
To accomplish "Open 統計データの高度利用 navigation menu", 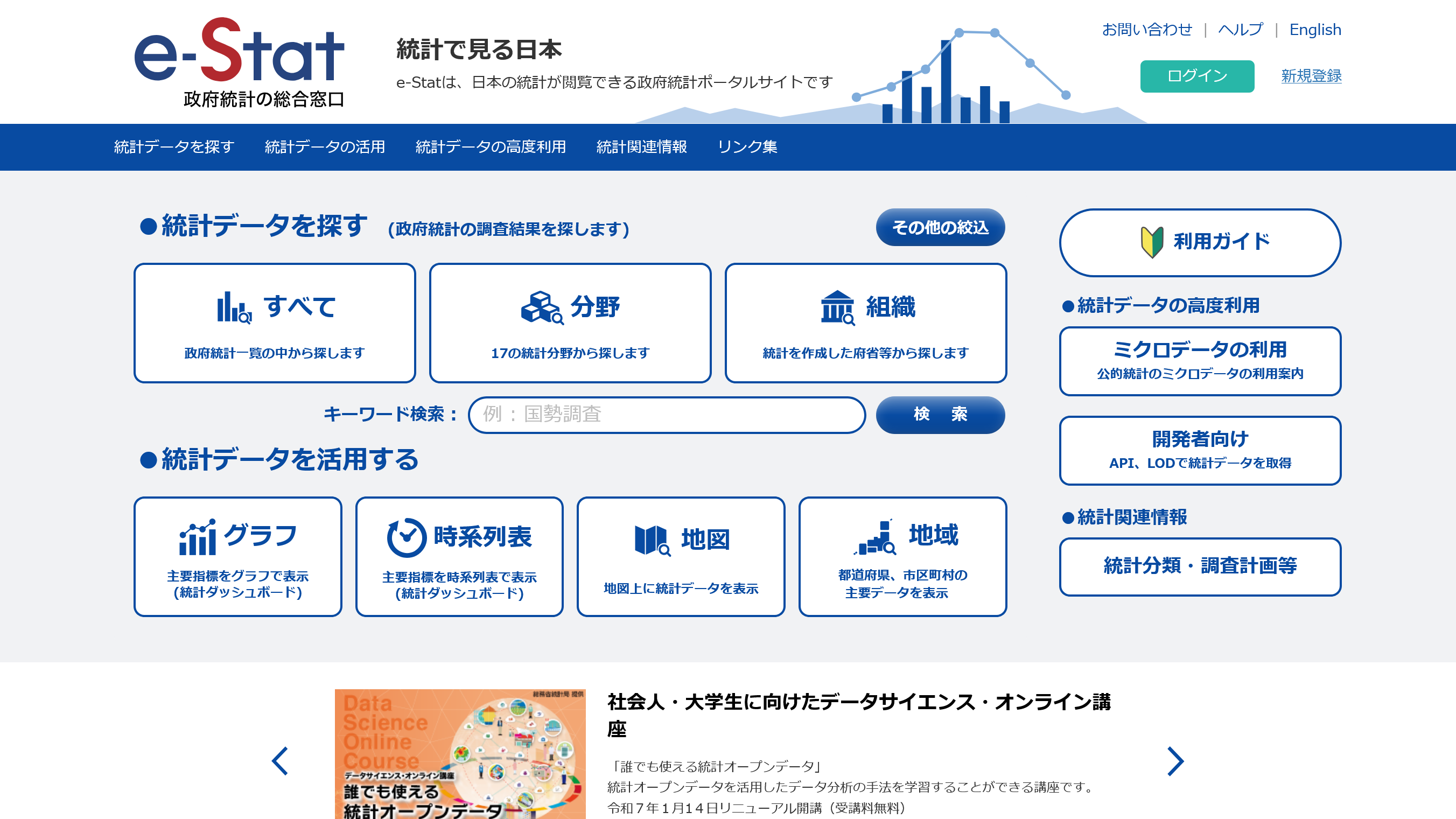I will click(490, 147).
